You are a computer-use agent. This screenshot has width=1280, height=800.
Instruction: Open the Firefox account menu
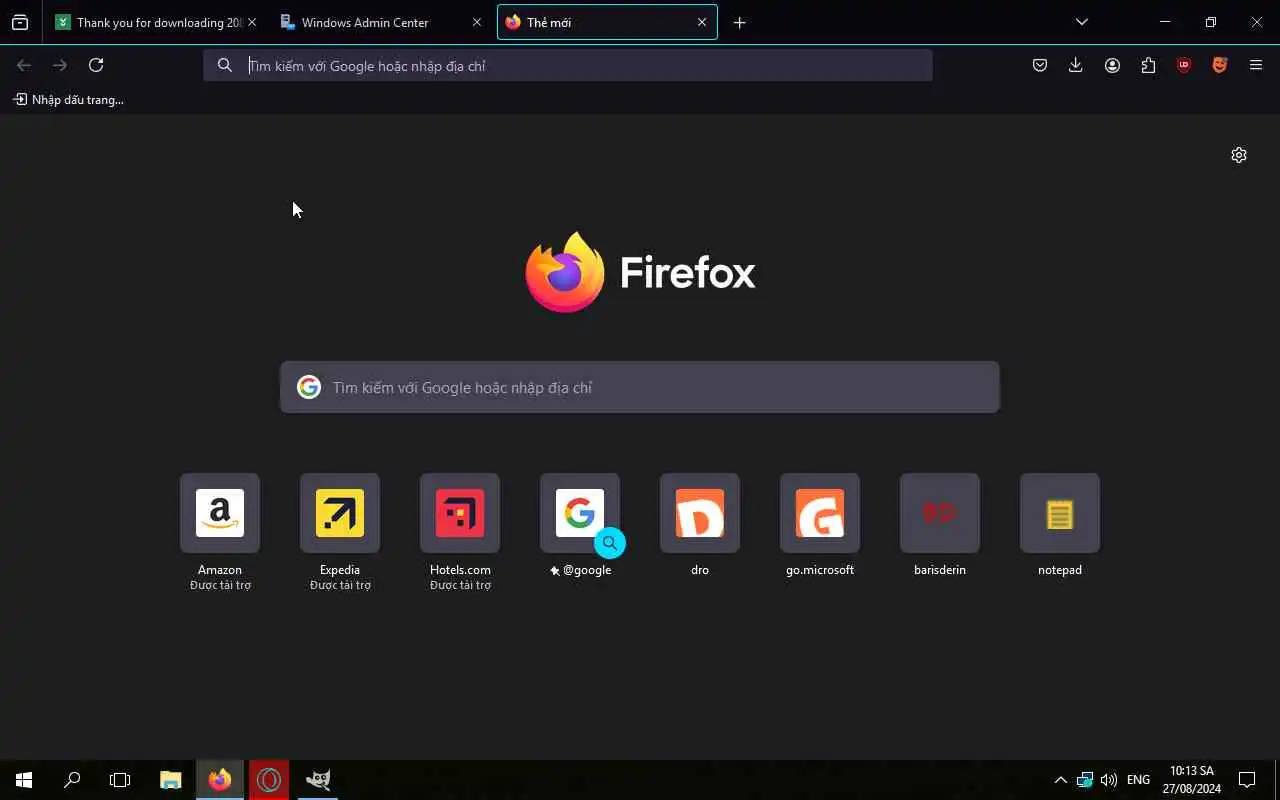[1112, 65]
